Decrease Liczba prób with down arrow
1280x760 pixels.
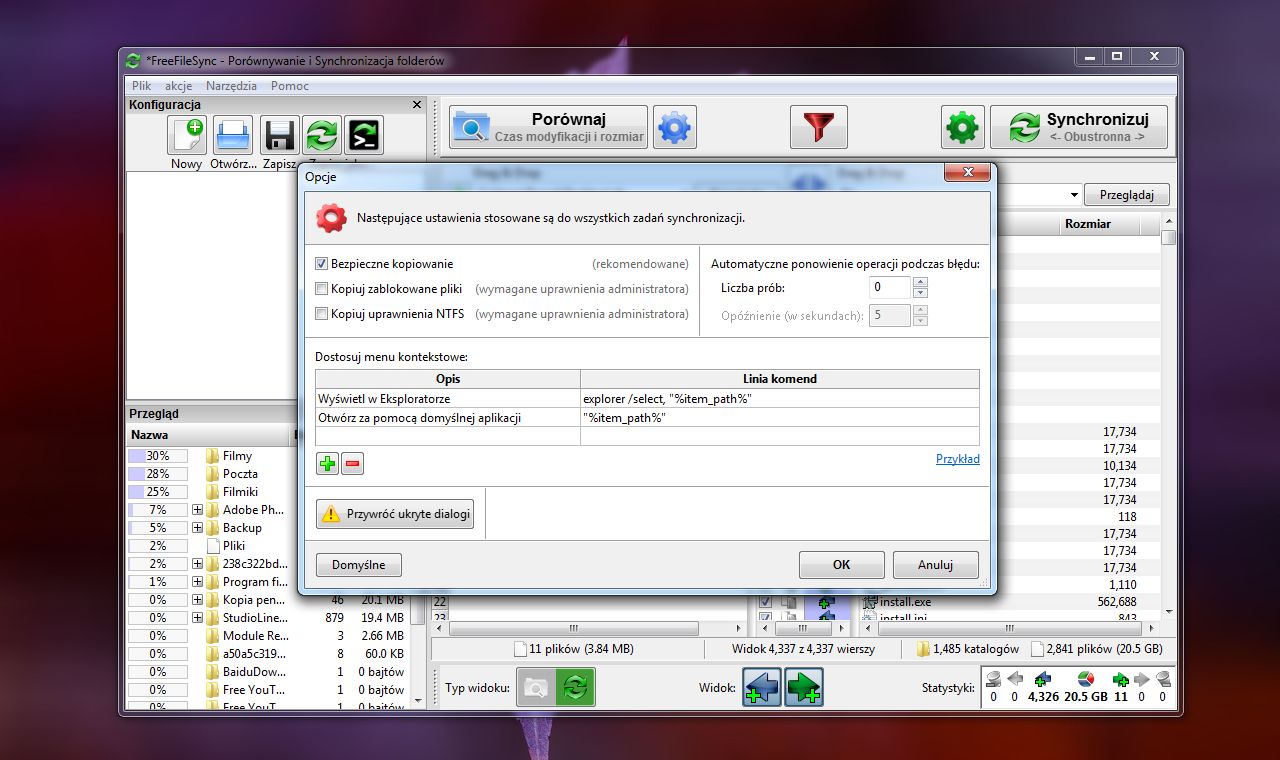pos(921,293)
